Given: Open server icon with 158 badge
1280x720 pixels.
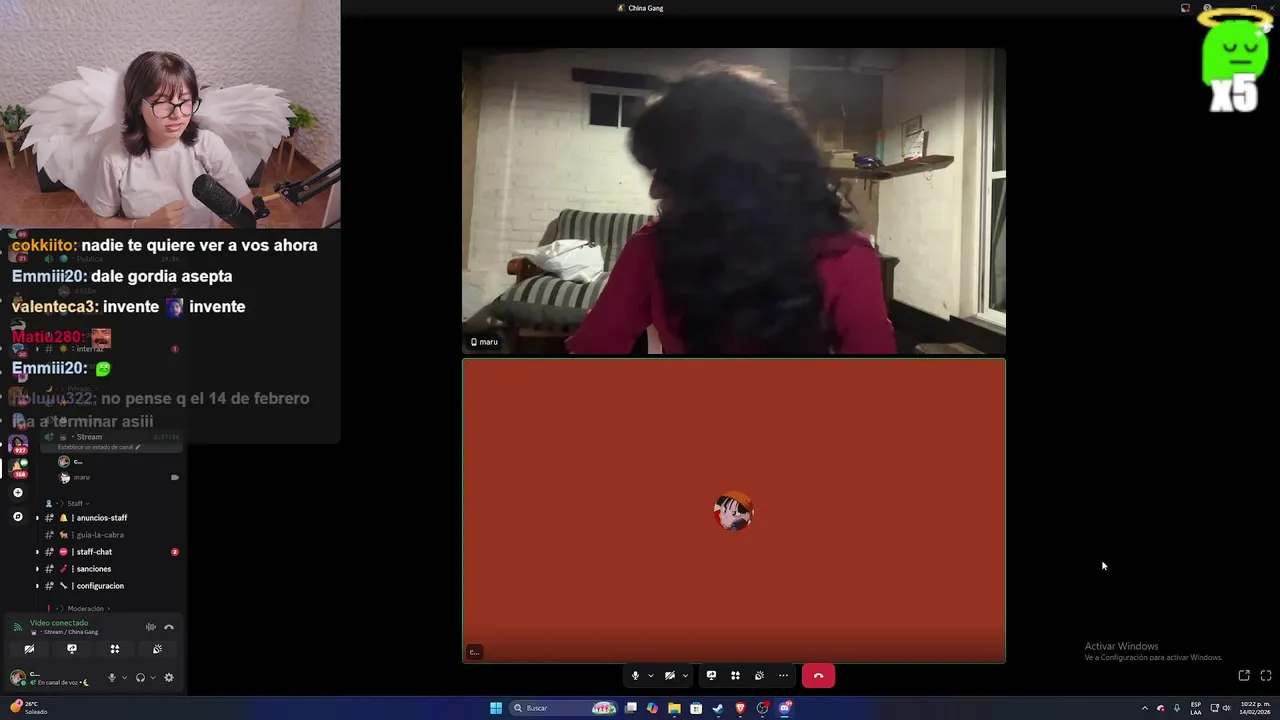Looking at the screenshot, I should tap(19, 469).
